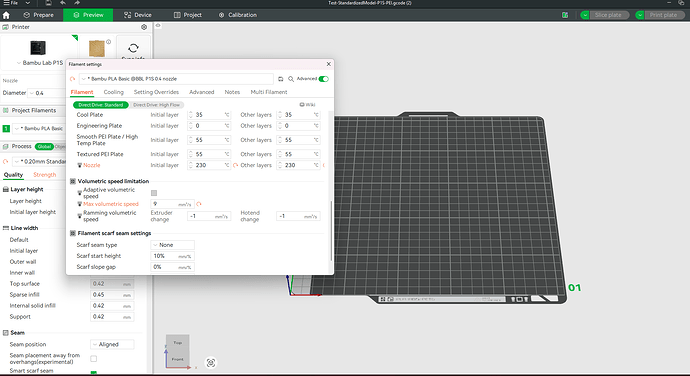Click the fit-view camera icon below the viewport
Screen dimensions: 690x376
[211, 363]
